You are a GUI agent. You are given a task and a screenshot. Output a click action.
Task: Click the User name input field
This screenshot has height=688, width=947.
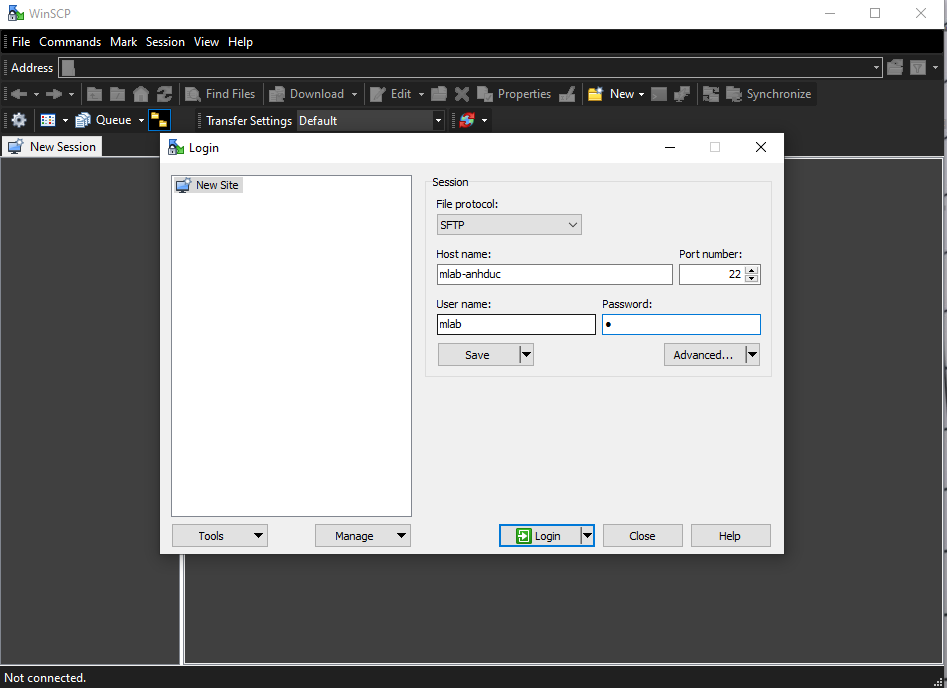coord(516,324)
